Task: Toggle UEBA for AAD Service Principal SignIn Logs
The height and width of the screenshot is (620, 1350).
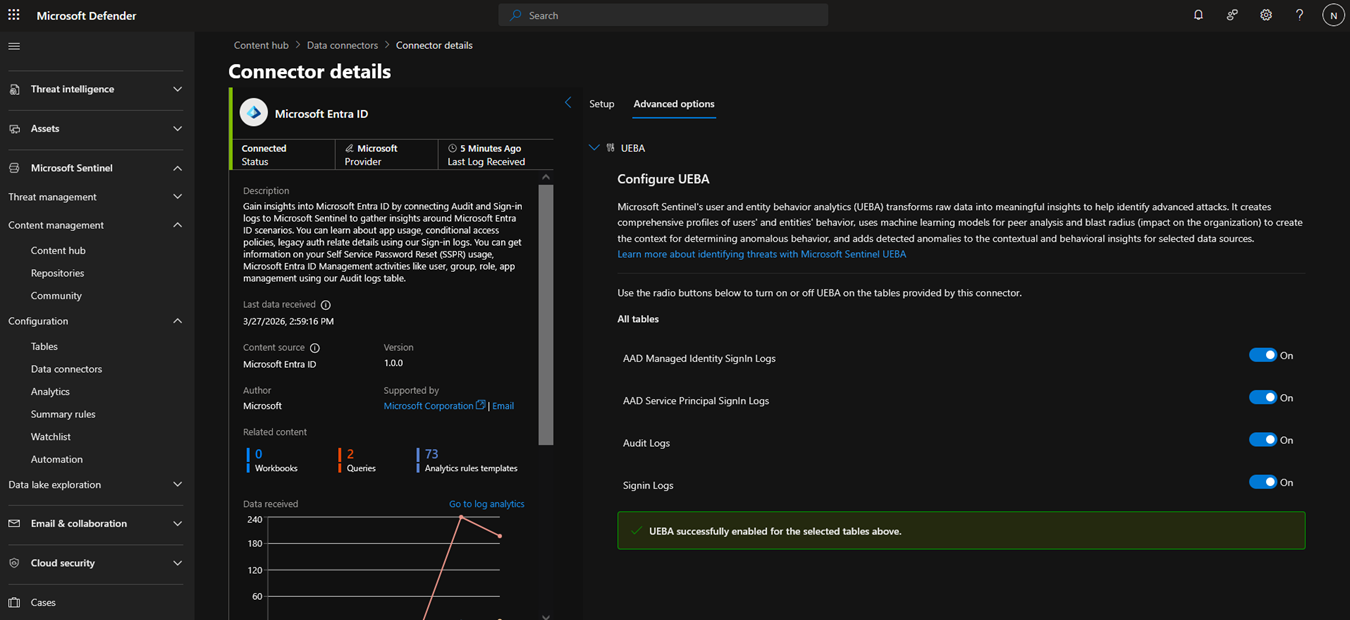Action: pyautogui.click(x=1263, y=397)
